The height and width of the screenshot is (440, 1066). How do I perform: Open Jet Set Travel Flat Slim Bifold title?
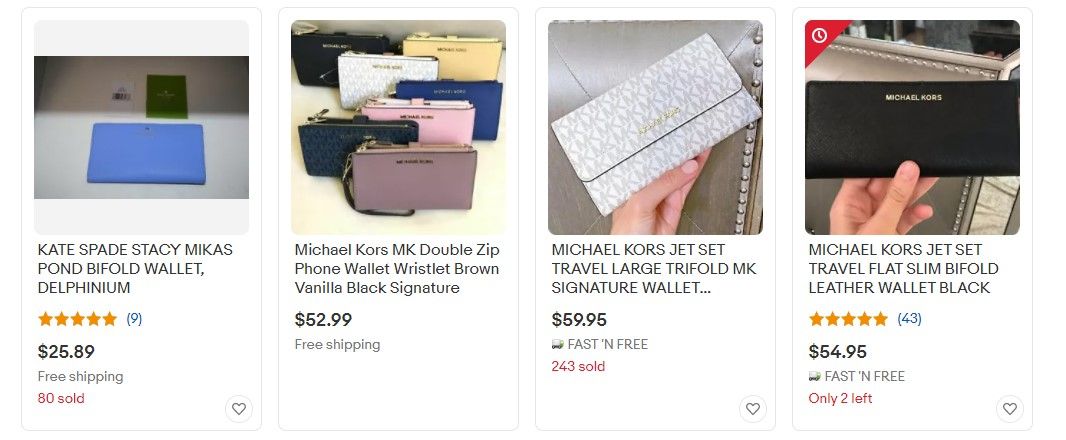904,269
